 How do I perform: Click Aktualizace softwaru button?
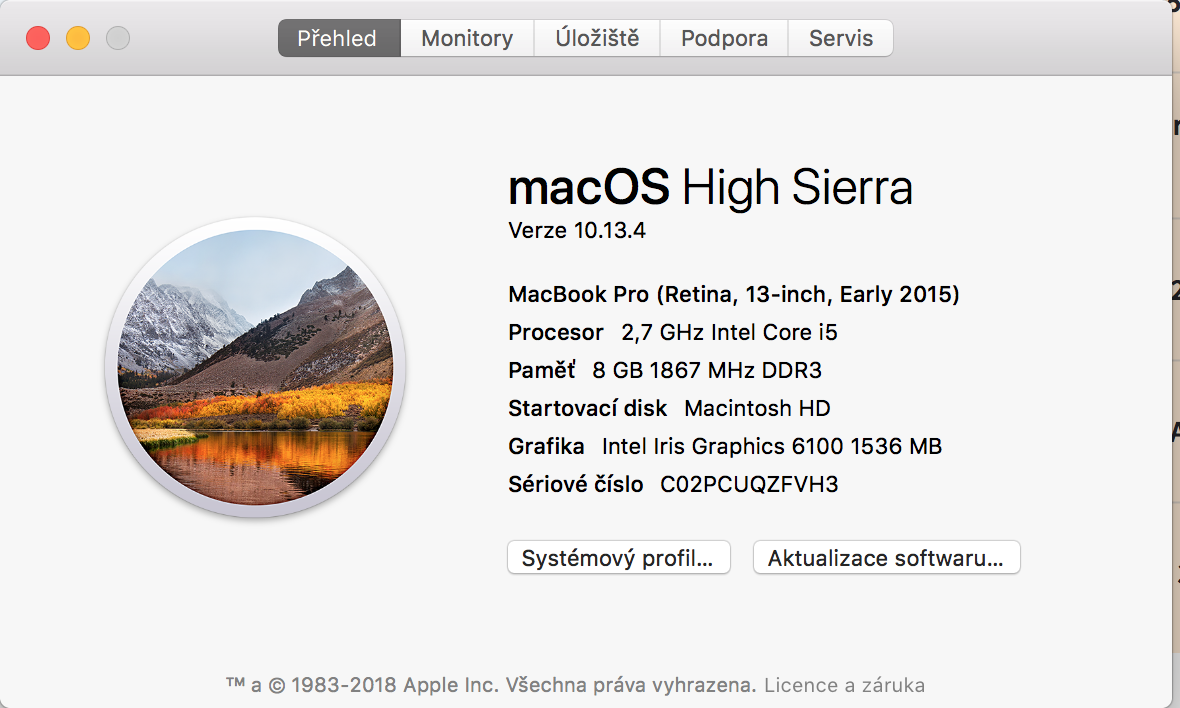point(886,558)
